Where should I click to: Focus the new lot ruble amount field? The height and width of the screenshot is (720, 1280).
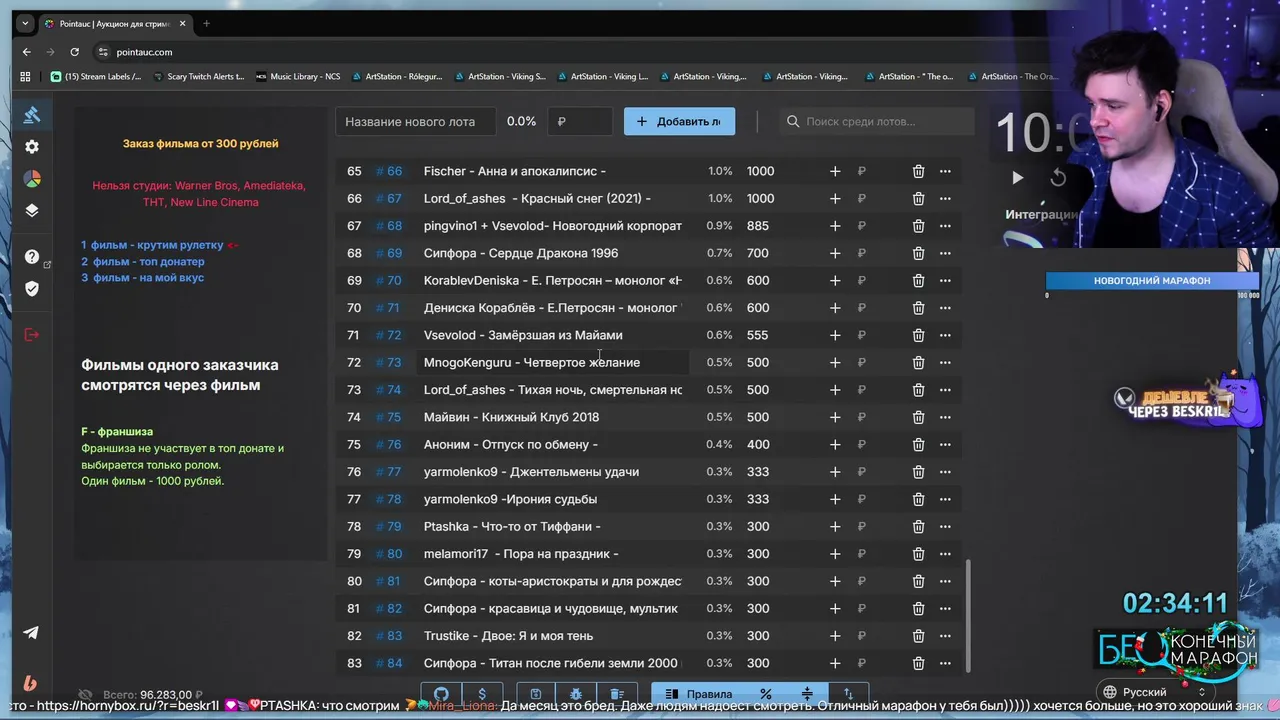point(580,121)
